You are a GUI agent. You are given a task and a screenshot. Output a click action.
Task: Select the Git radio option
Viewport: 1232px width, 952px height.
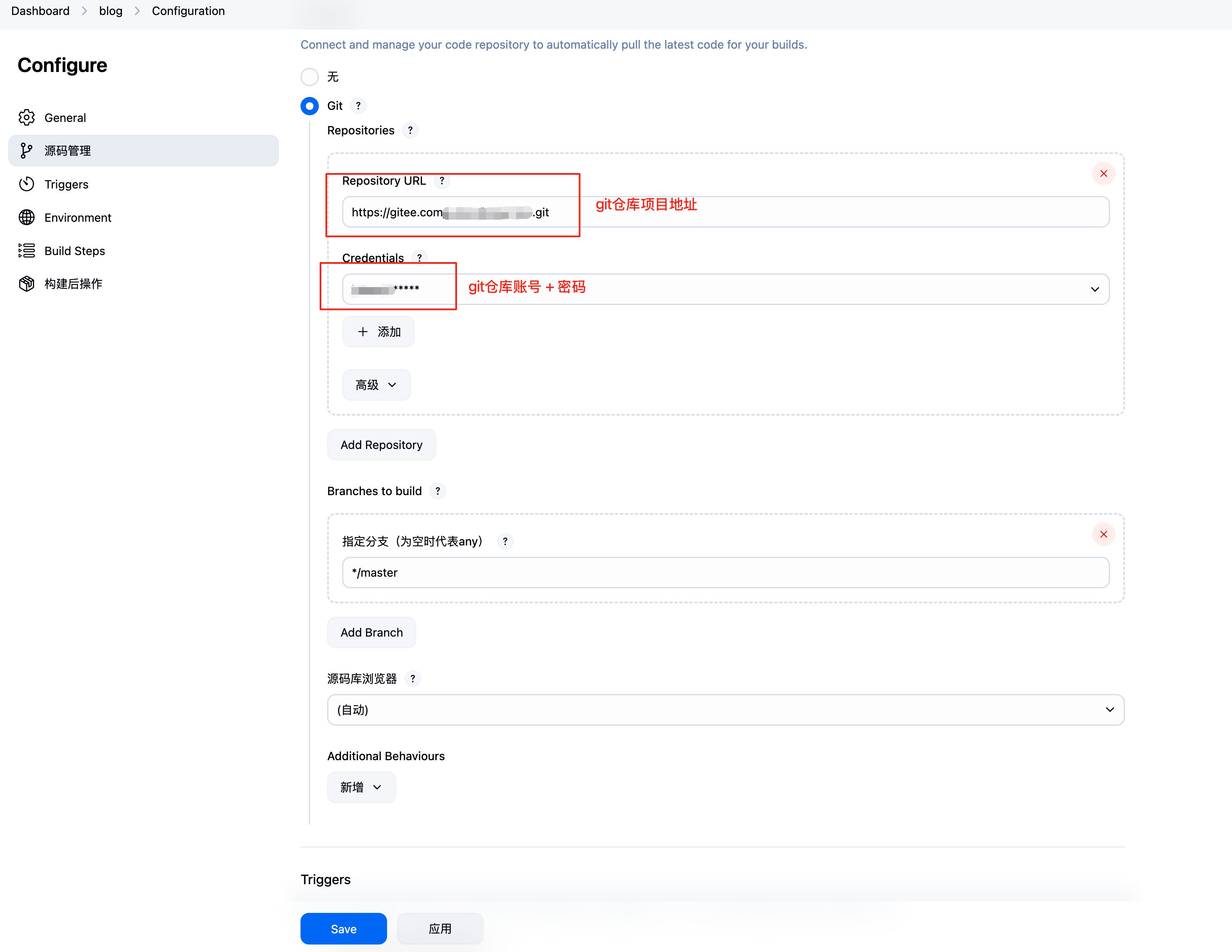coord(310,105)
